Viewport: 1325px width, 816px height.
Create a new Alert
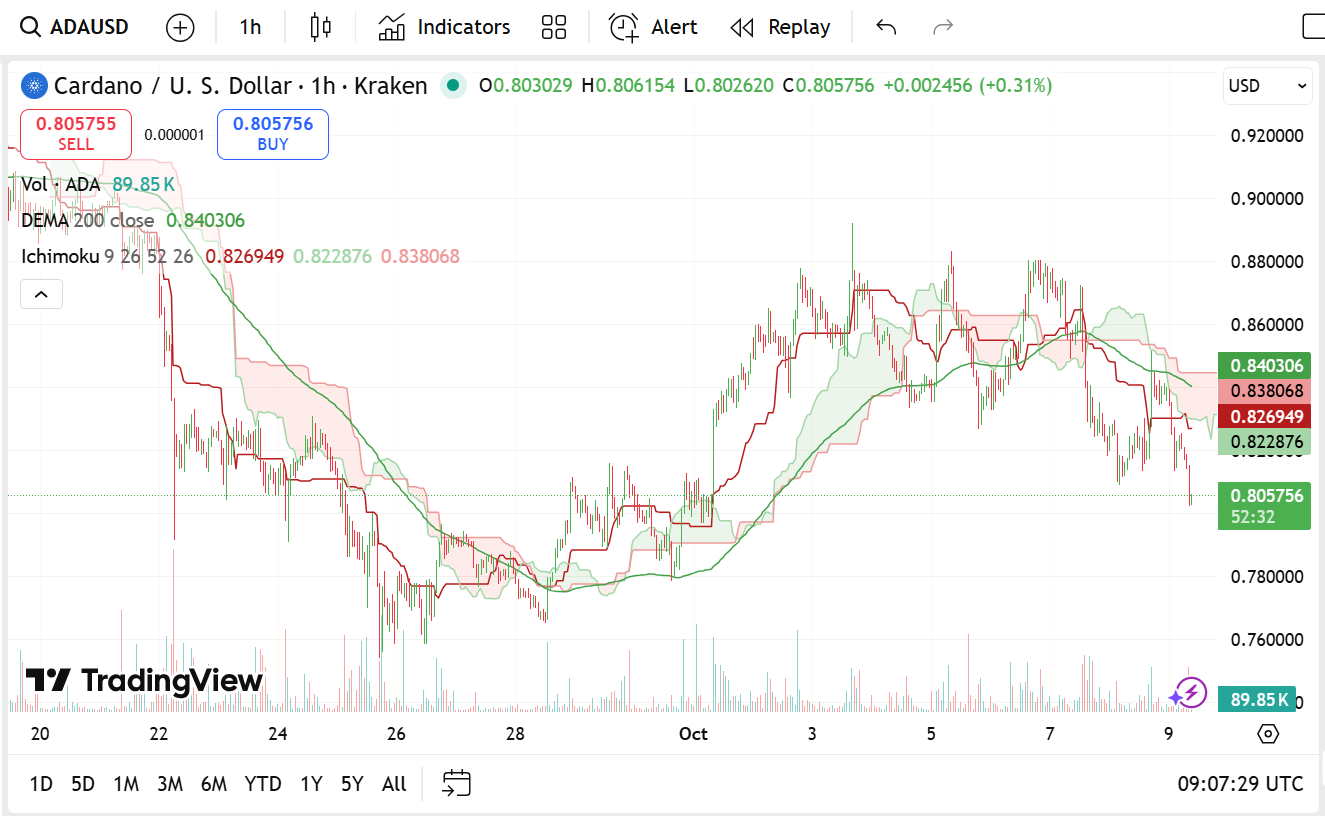click(x=653, y=27)
